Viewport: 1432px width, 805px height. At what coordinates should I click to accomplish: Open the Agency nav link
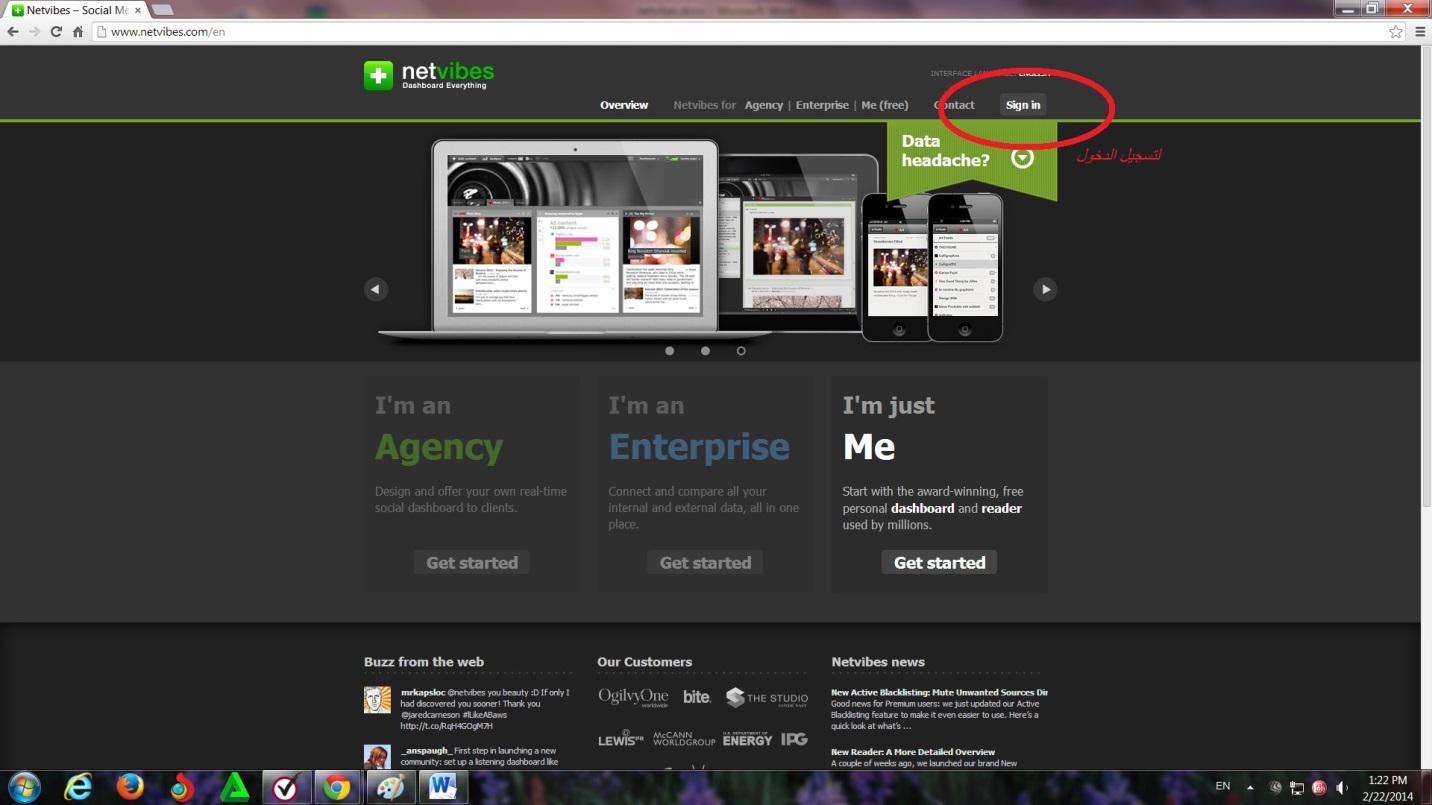pyautogui.click(x=764, y=105)
